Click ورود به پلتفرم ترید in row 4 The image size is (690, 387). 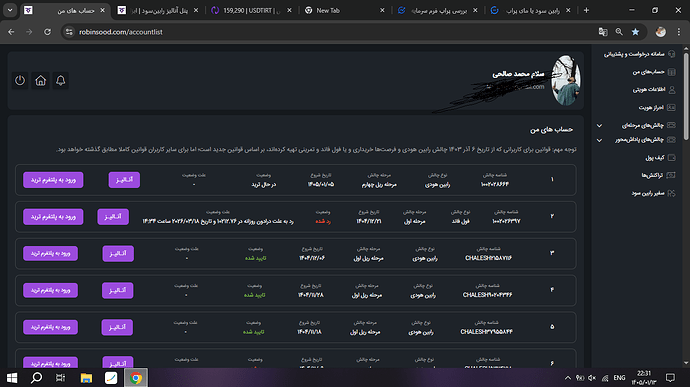pos(51,291)
